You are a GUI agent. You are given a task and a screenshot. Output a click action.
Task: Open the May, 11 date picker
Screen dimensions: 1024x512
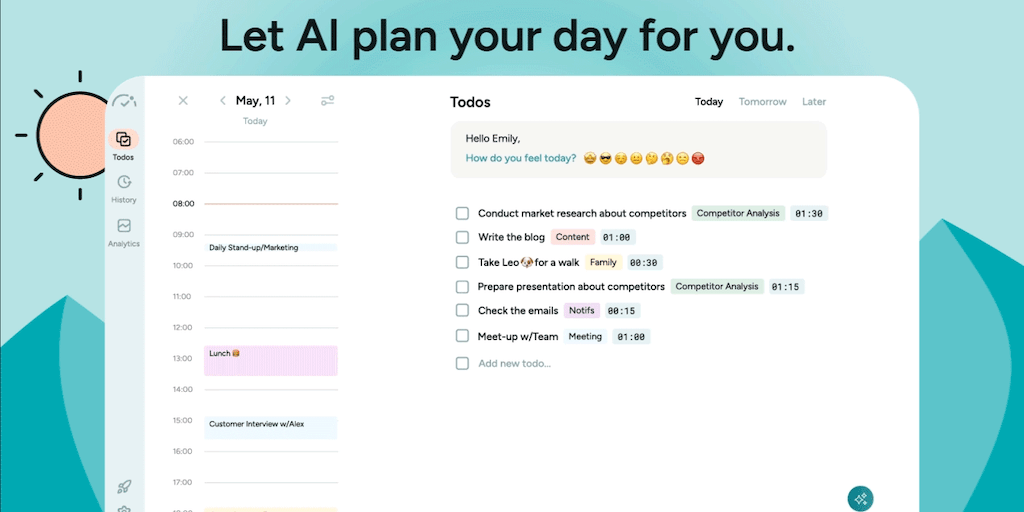(255, 101)
